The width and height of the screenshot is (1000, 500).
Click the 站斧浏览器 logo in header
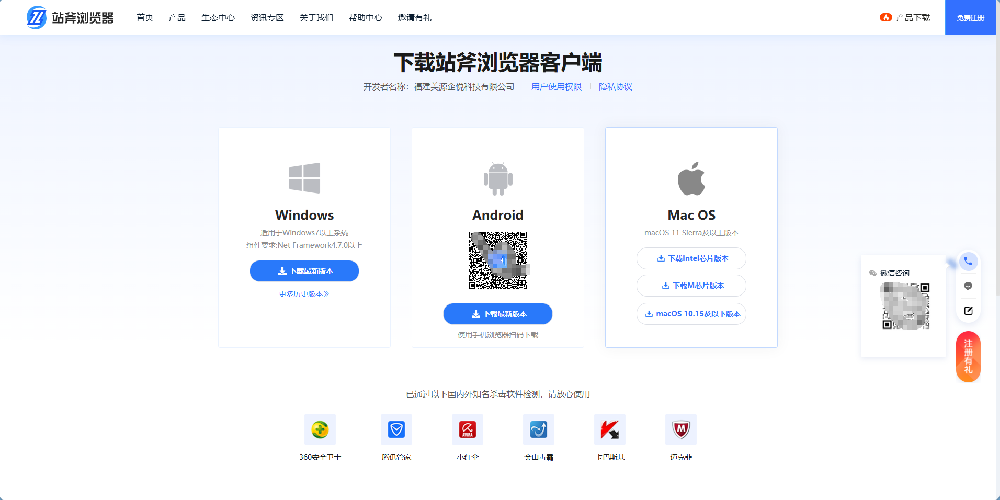click(x=70, y=17)
